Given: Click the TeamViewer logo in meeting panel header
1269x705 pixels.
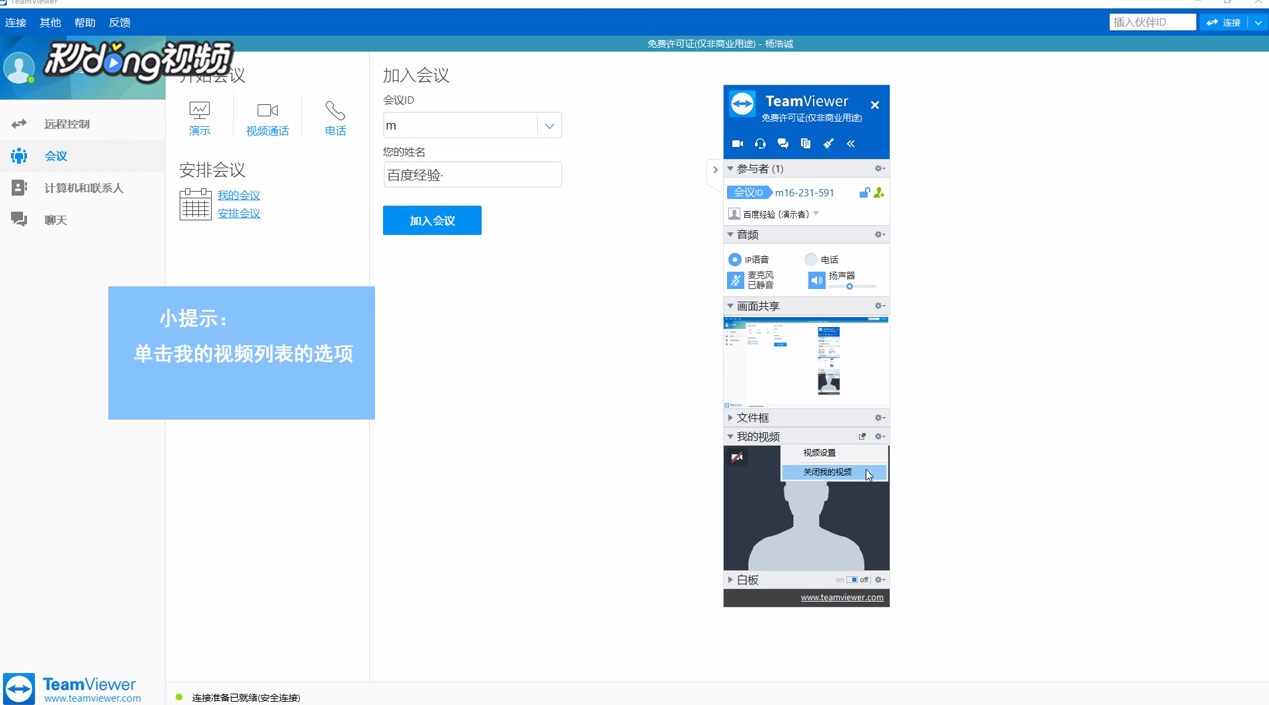Looking at the screenshot, I should coord(742,103).
